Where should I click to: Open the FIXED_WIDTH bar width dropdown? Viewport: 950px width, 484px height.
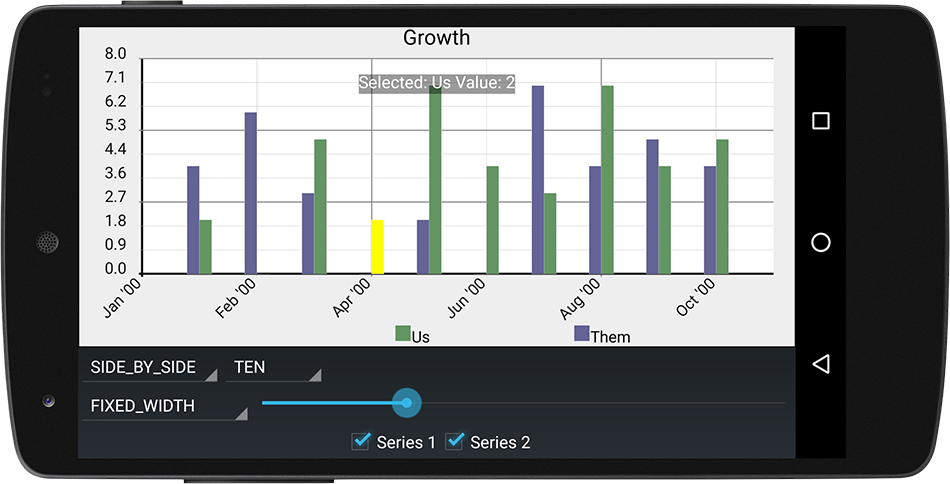(165, 406)
